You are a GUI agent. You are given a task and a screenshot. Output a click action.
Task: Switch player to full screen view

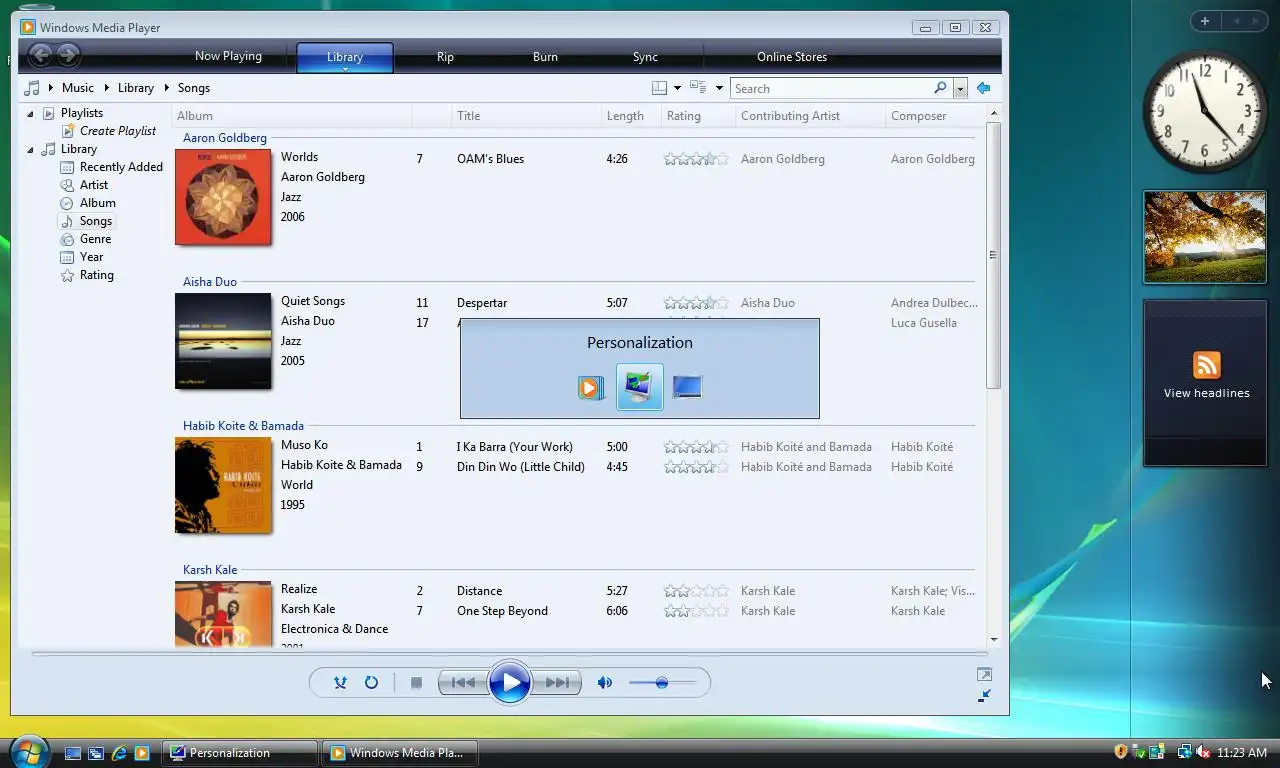[x=984, y=675]
